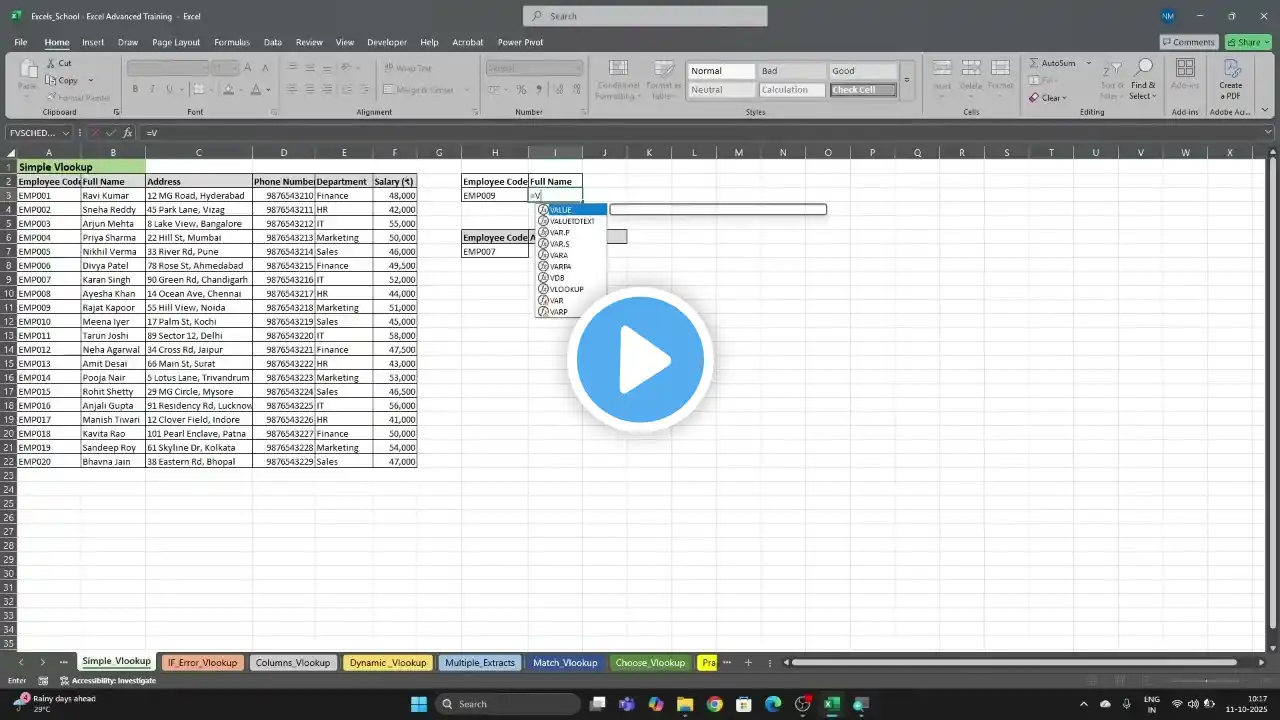Switch to the Data ribbon tab
1280x720 pixels.
272,42
